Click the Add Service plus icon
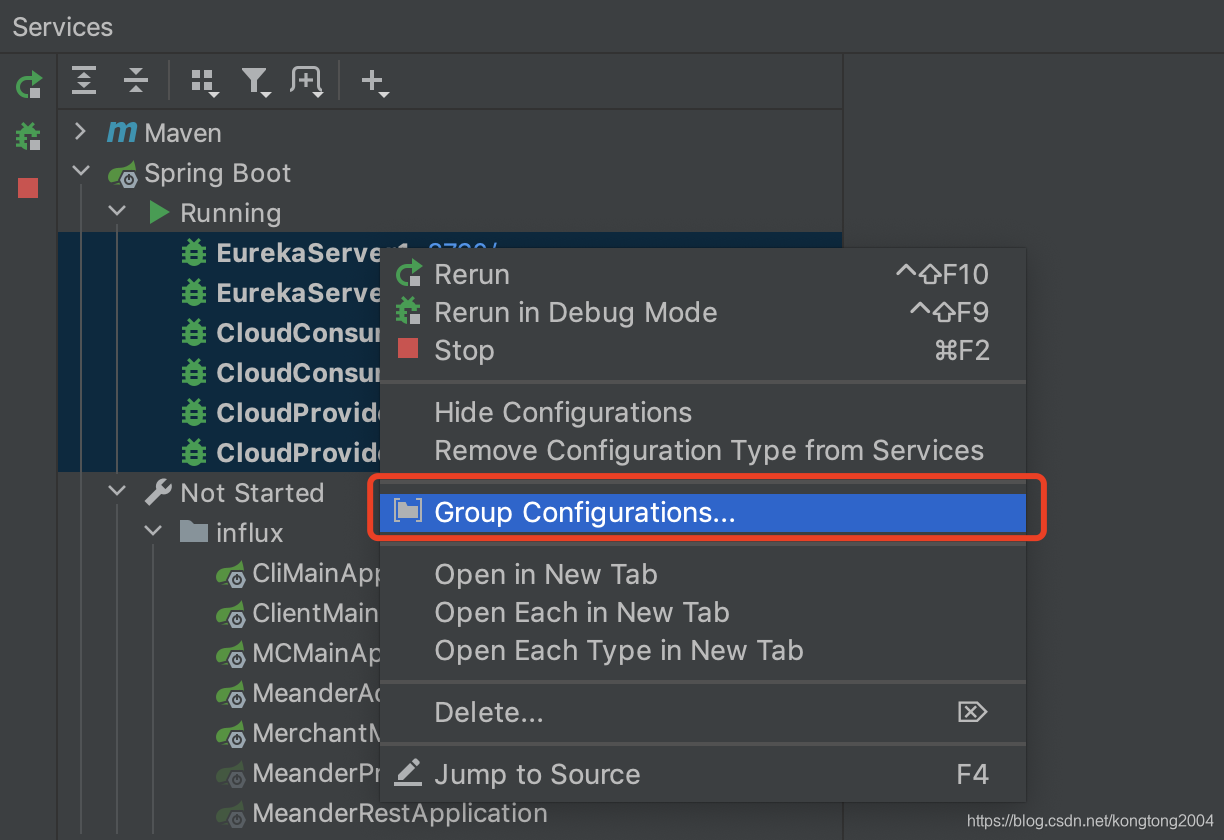This screenshot has height=840, width=1224. click(x=373, y=81)
